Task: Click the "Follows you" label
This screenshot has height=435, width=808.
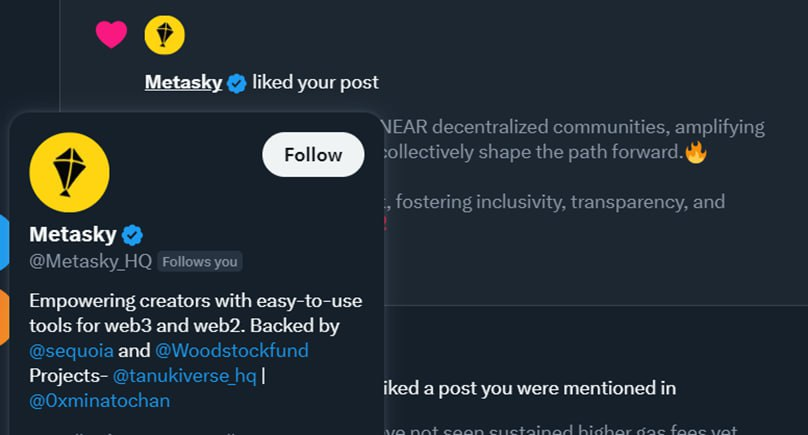Action: coord(200,262)
